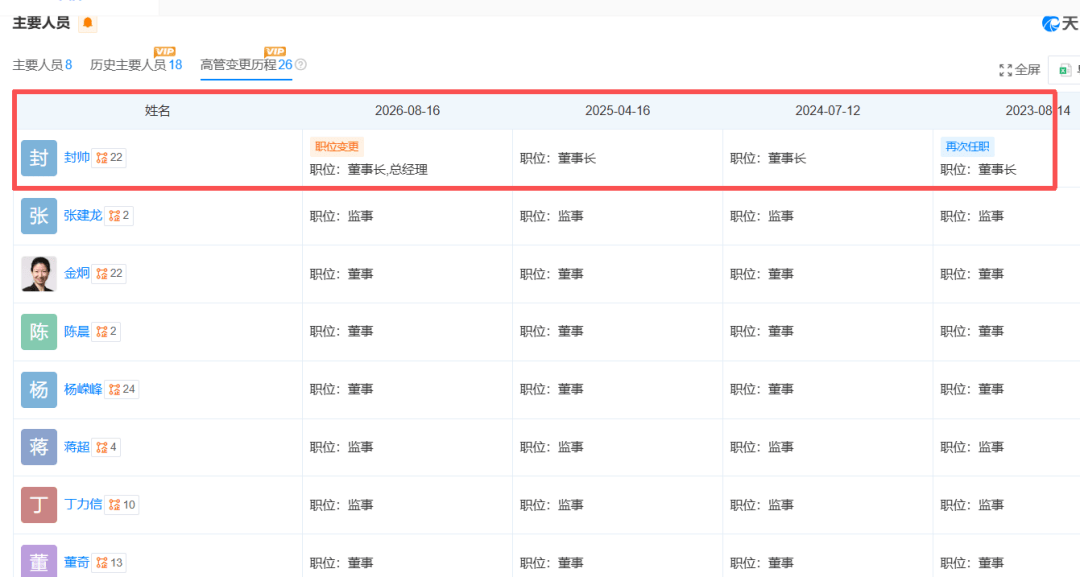The height and width of the screenshot is (577, 1080).
Task: Enter fullscreen with the 全屏 button
Action: click(1019, 70)
